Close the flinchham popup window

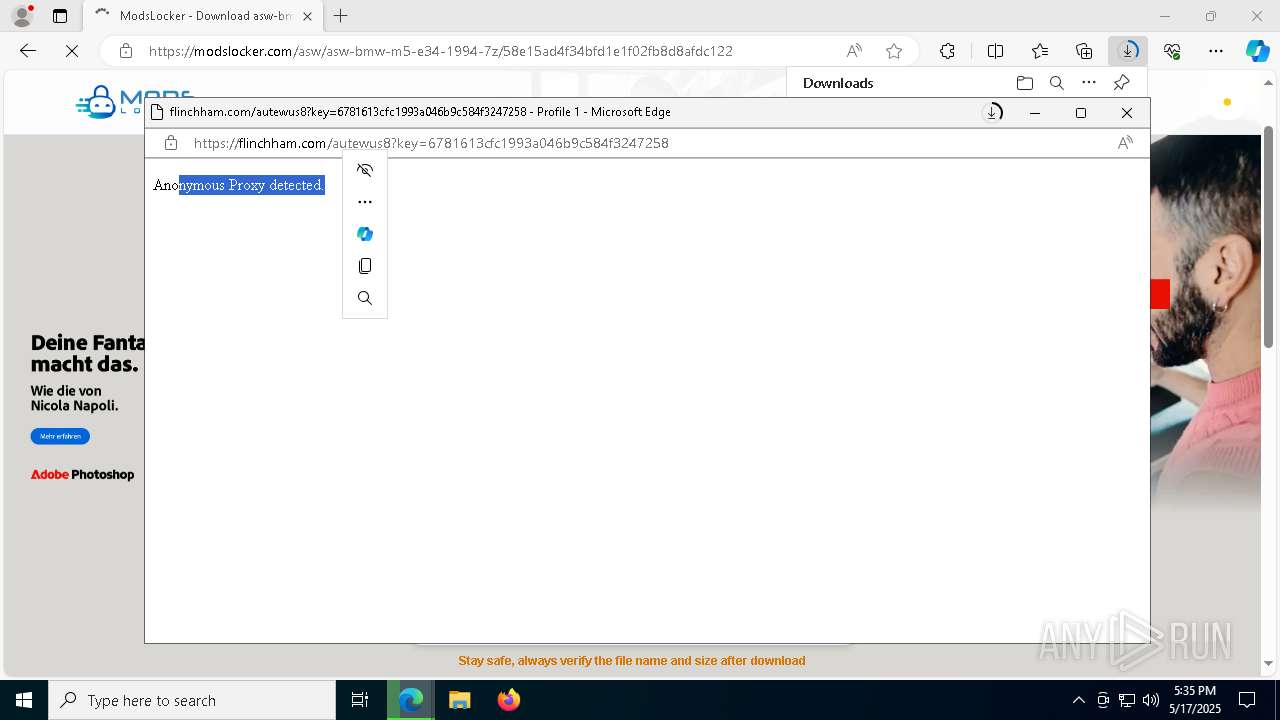(x=1127, y=113)
